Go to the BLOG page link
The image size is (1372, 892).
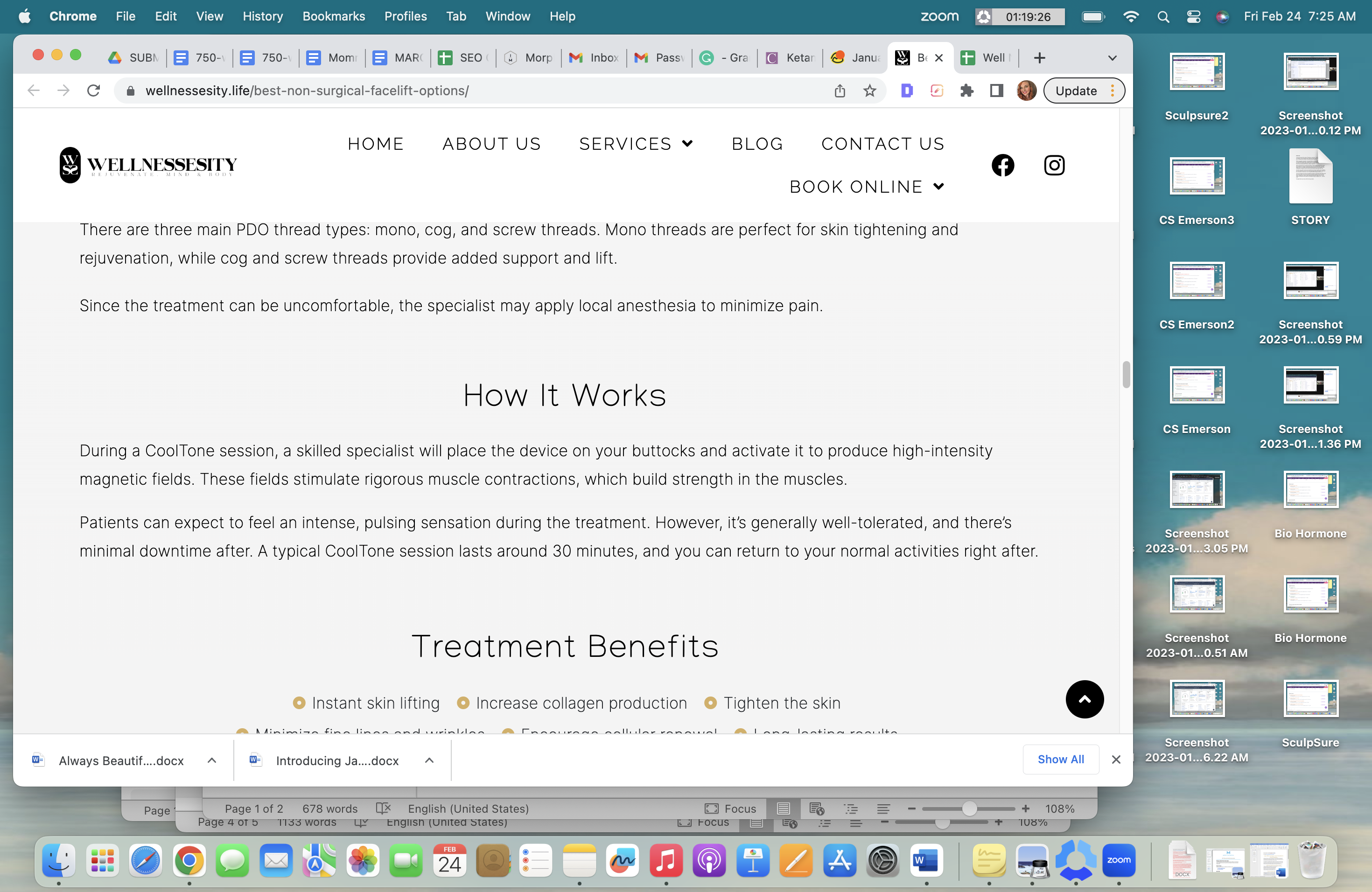(x=757, y=144)
